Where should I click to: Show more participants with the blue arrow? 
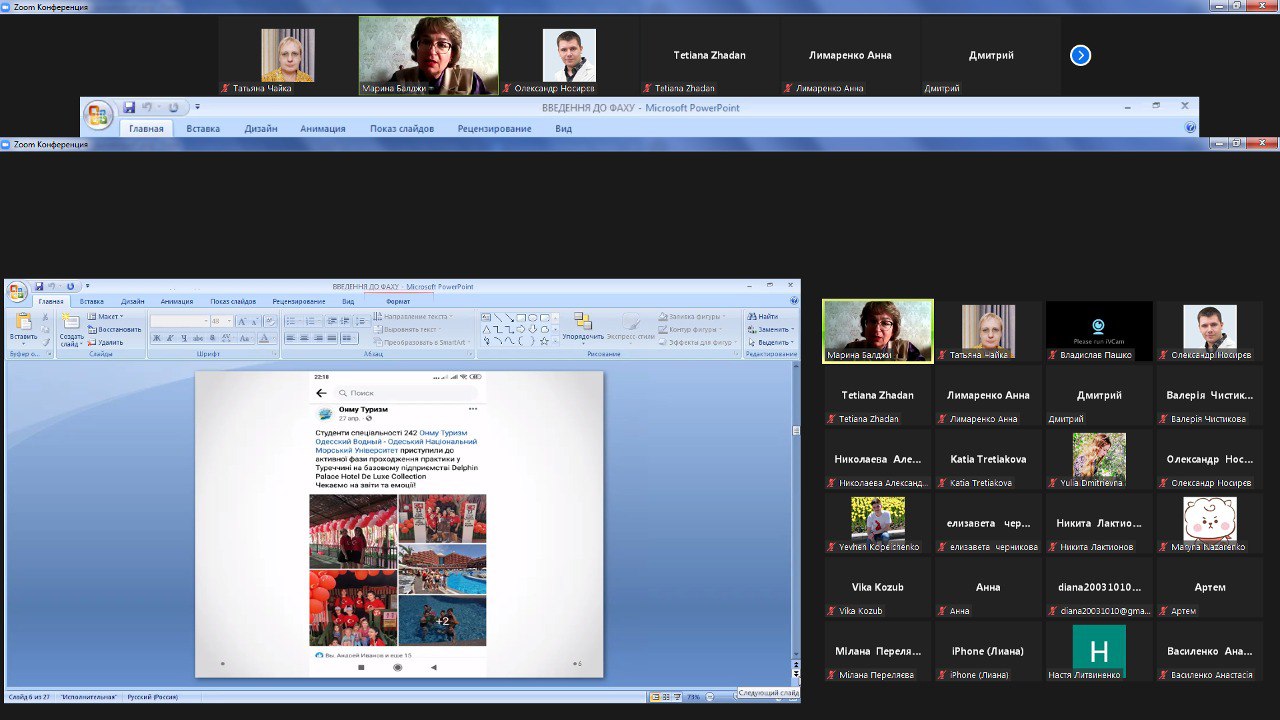pos(1080,56)
